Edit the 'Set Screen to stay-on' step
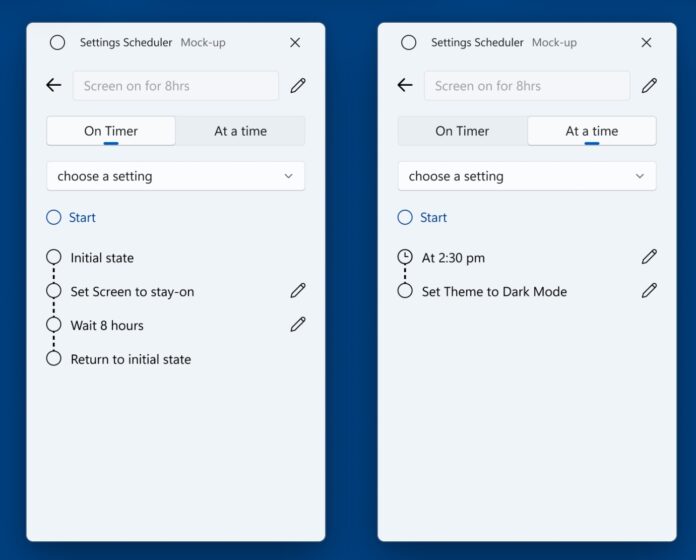This screenshot has height=560, width=696. 298,290
